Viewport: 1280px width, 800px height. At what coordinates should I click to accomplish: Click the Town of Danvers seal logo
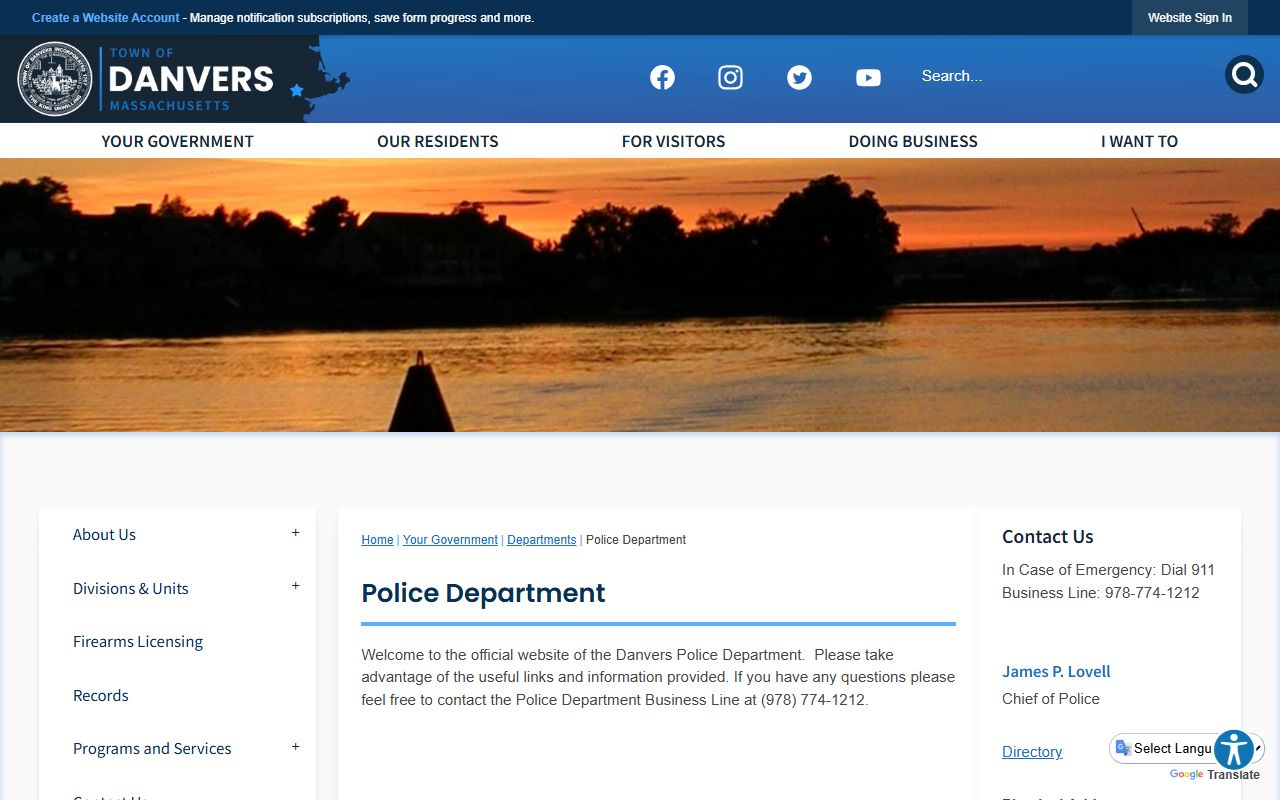[x=55, y=79]
